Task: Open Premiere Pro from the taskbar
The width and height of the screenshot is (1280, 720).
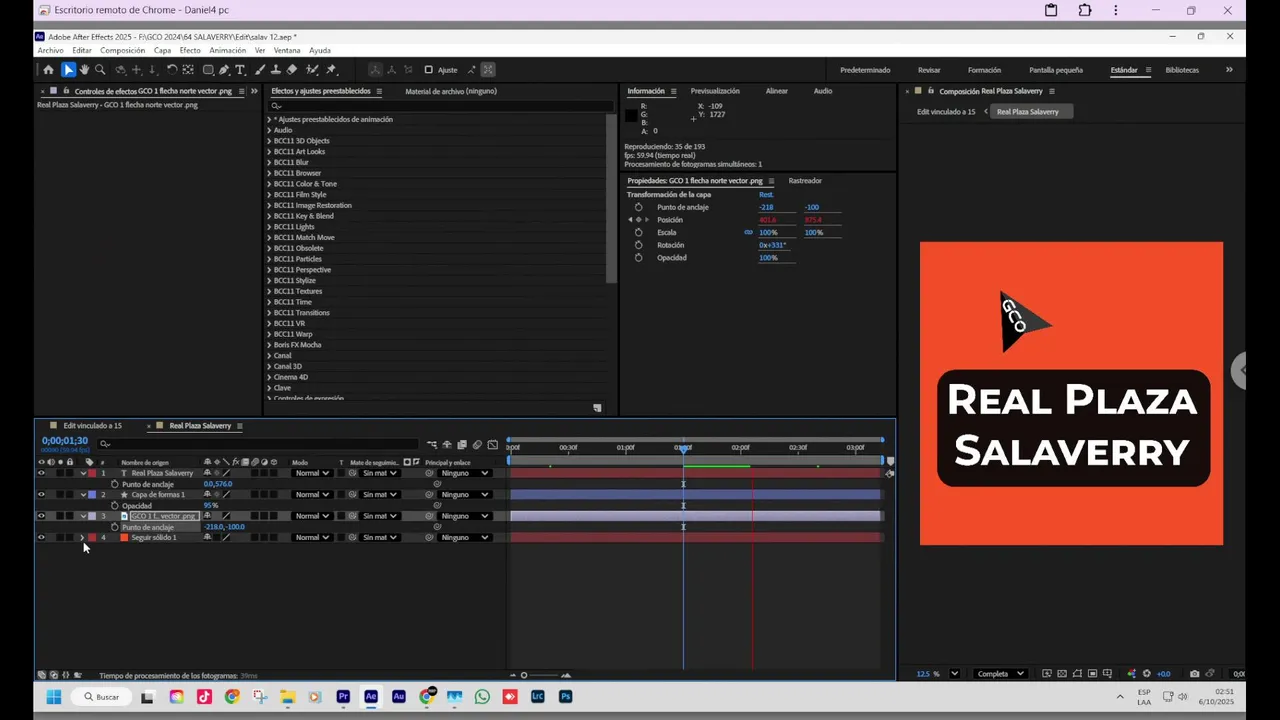Action: 343,697
